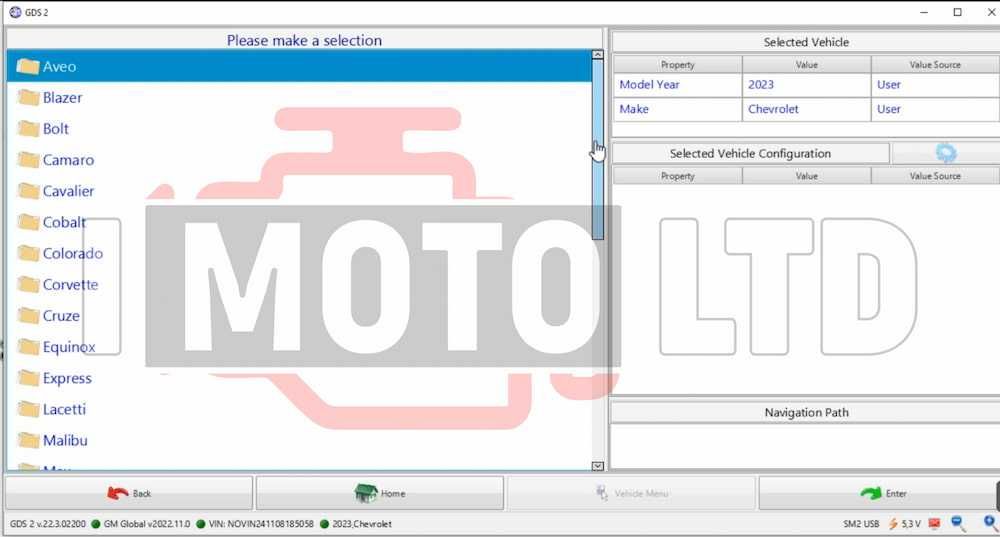This screenshot has height=537, width=1000.
Task: Click the scroll down arrow of model list
Action: pyautogui.click(x=598, y=466)
